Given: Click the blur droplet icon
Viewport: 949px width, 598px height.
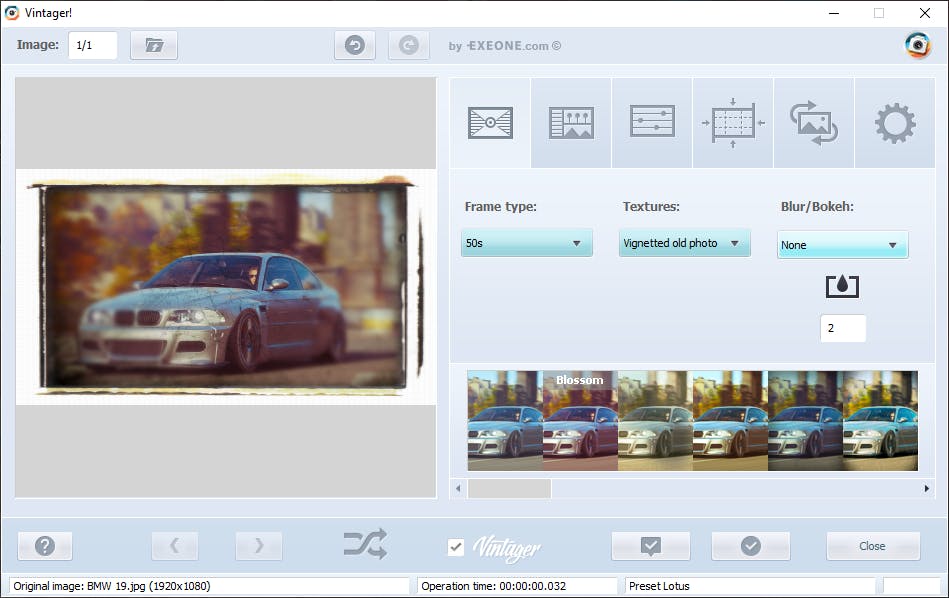Looking at the screenshot, I should [842, 286].
